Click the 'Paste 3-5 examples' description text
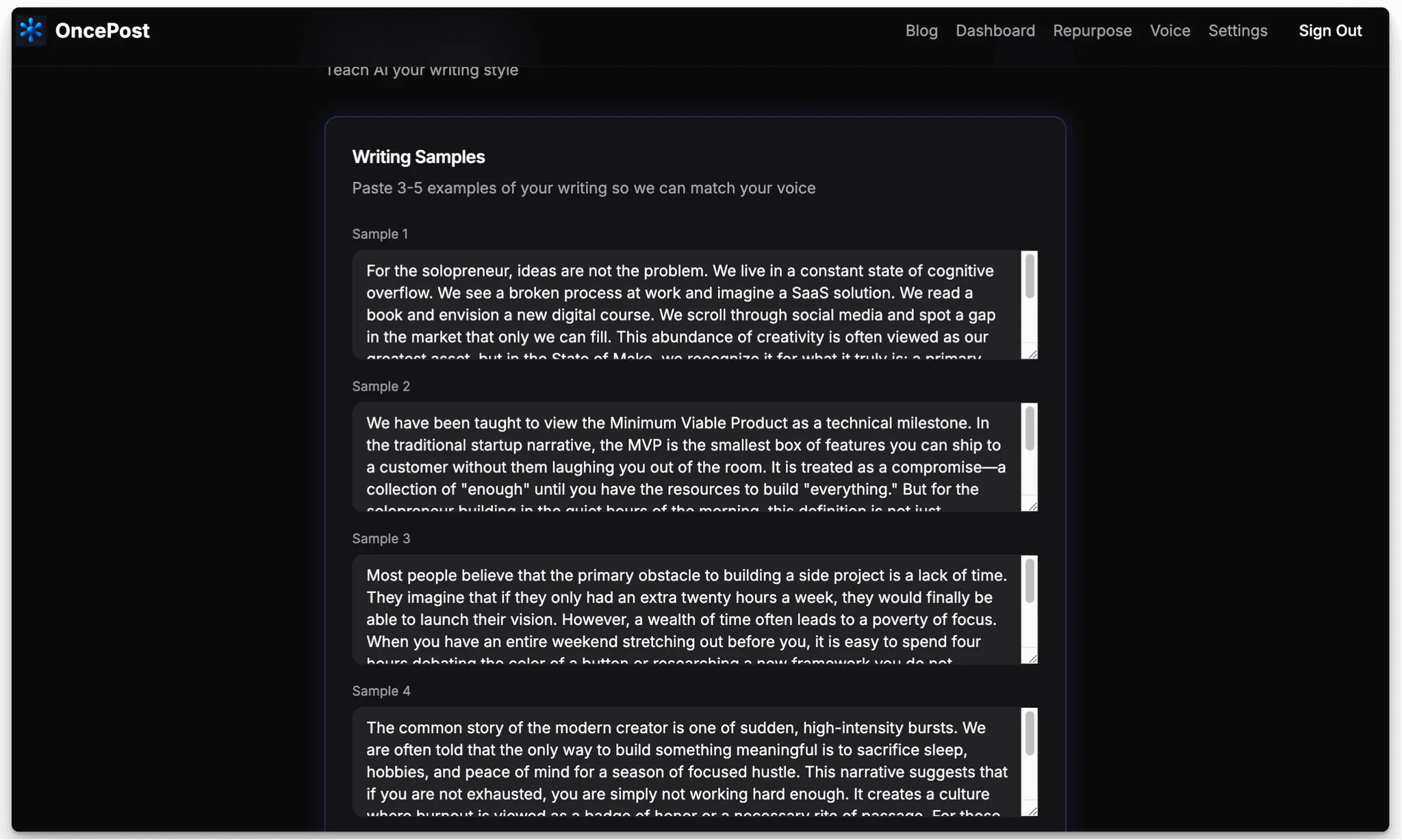Screen dimensions: 1402x840 [584, 188]
